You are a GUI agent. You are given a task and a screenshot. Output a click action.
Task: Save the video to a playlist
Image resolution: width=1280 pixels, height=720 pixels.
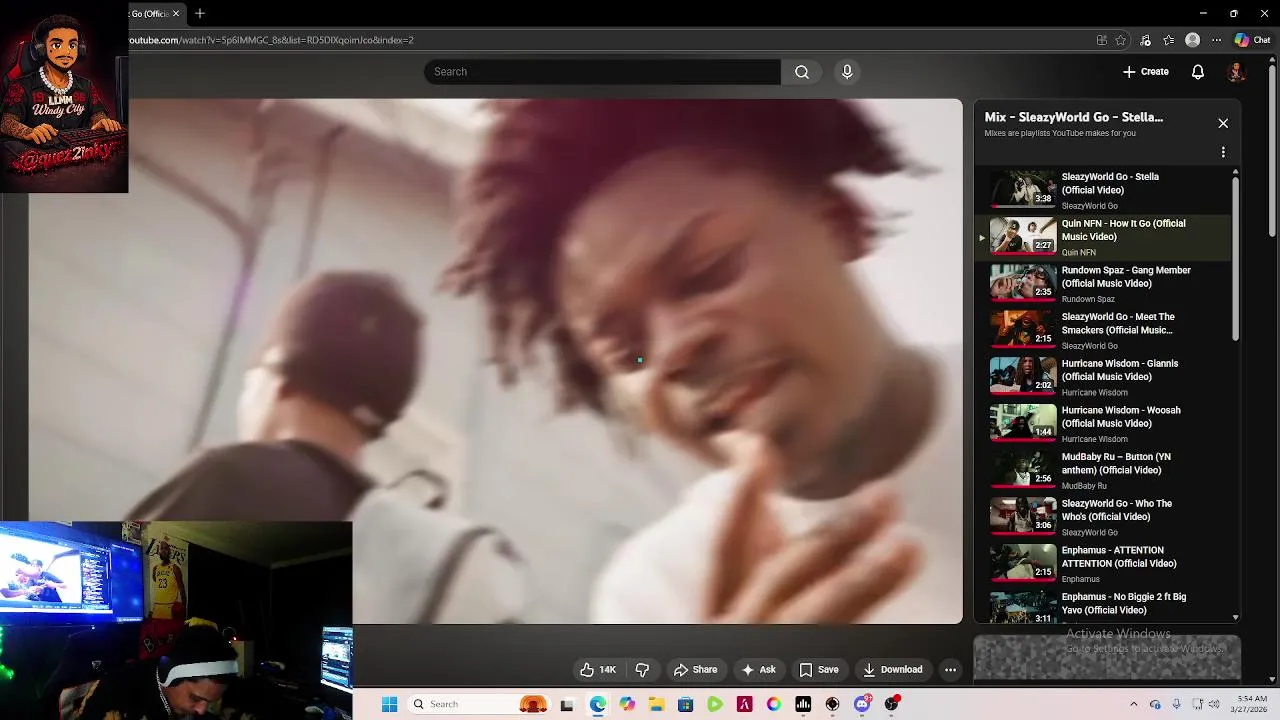(818, 670)
